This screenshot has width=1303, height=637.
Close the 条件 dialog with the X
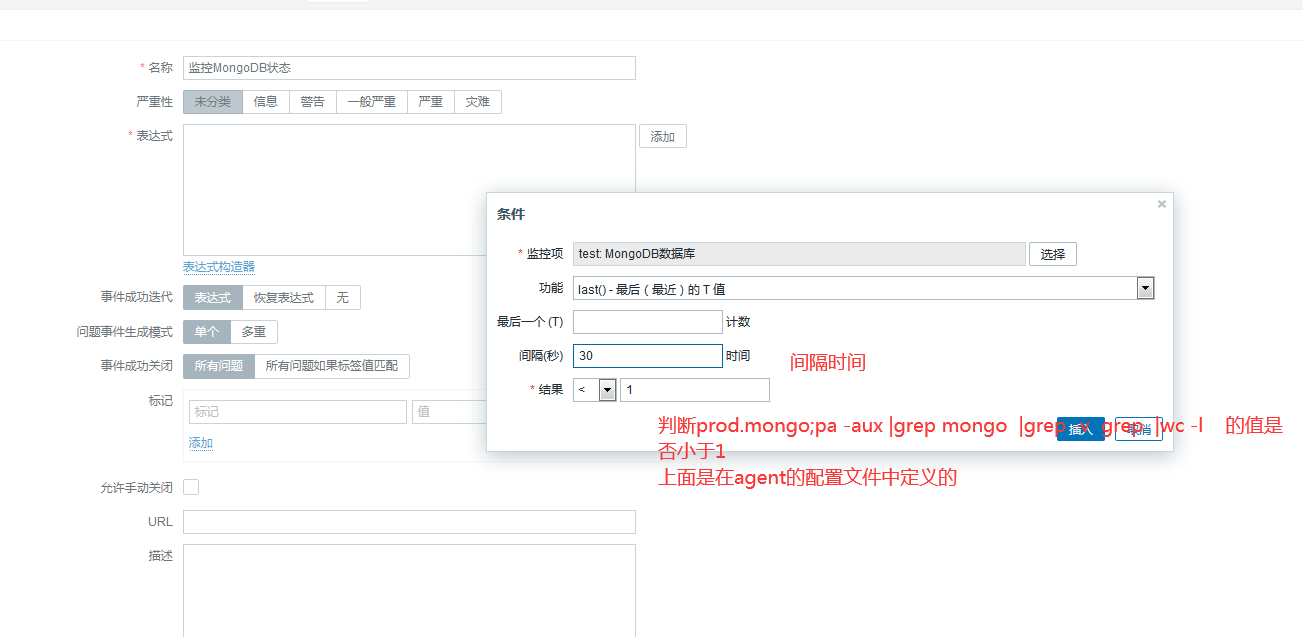click(1161, 204)
